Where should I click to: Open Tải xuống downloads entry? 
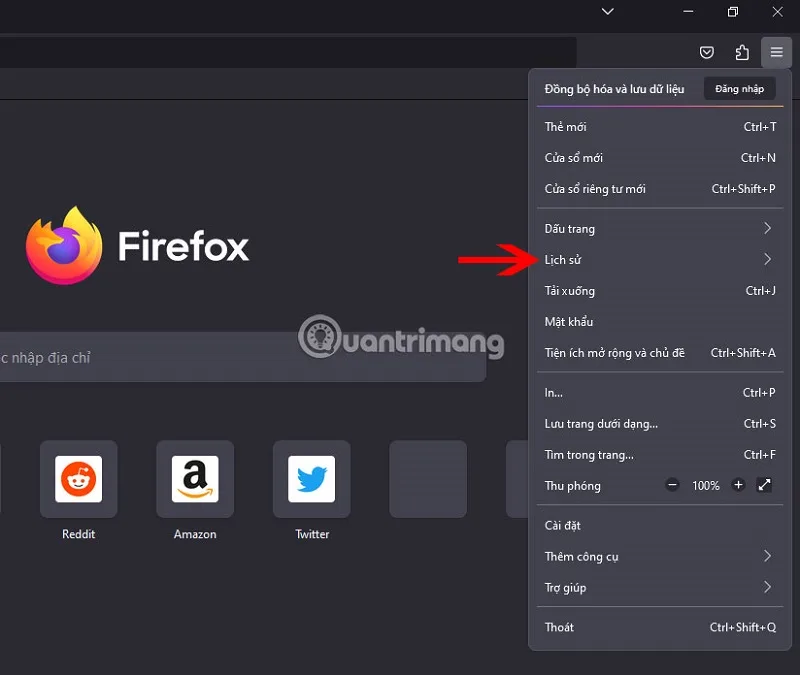(x=660, y=291)
